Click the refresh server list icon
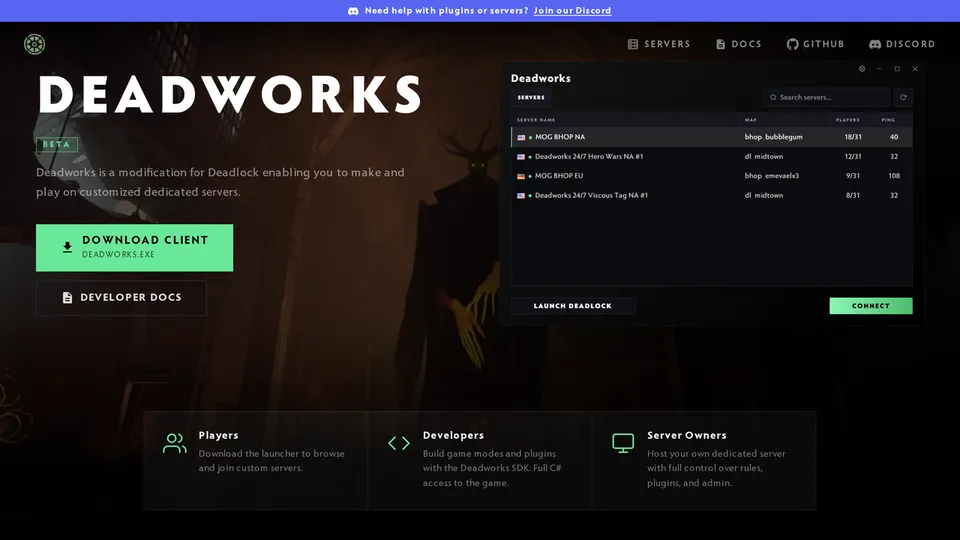The height and width of the screenshot is (540, 960). (x=903, y=97)
